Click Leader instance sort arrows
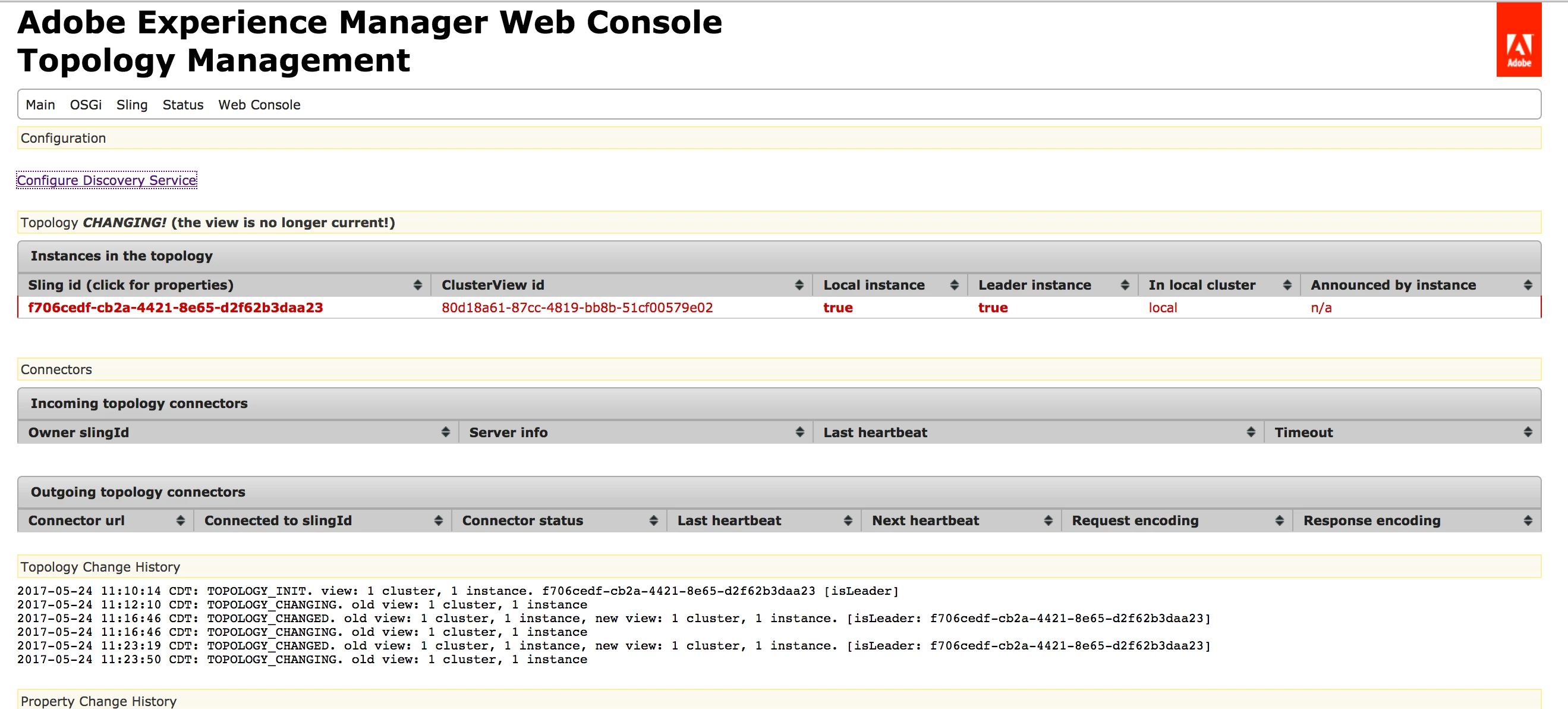This screenshot has height=709, width=1568. [x=1124, y=285]
